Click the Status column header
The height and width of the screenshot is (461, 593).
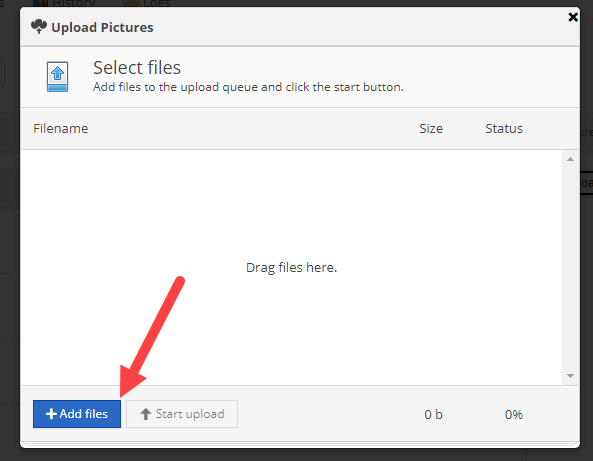[504, 129]
